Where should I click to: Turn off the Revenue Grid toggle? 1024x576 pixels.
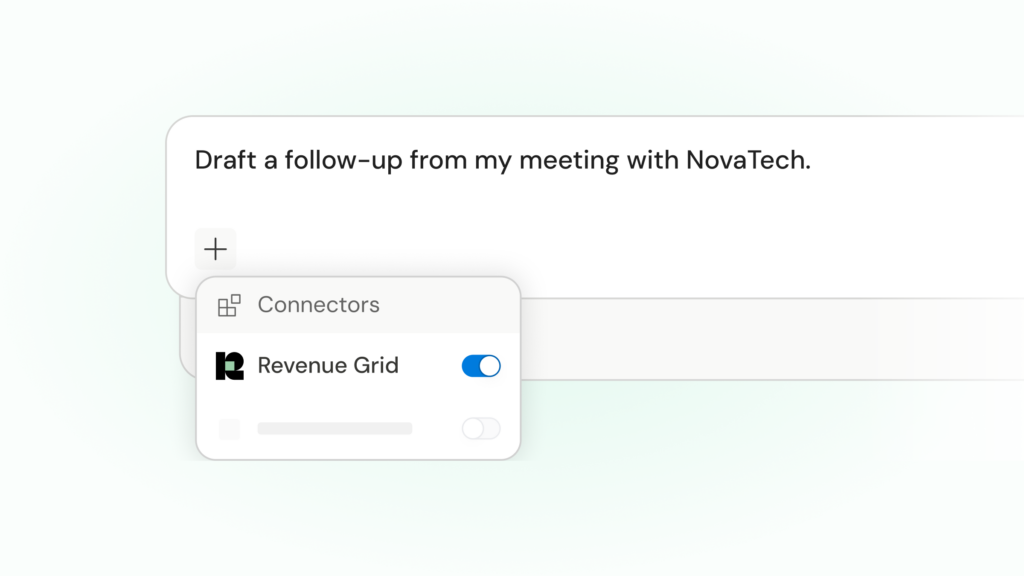point(481,366)
